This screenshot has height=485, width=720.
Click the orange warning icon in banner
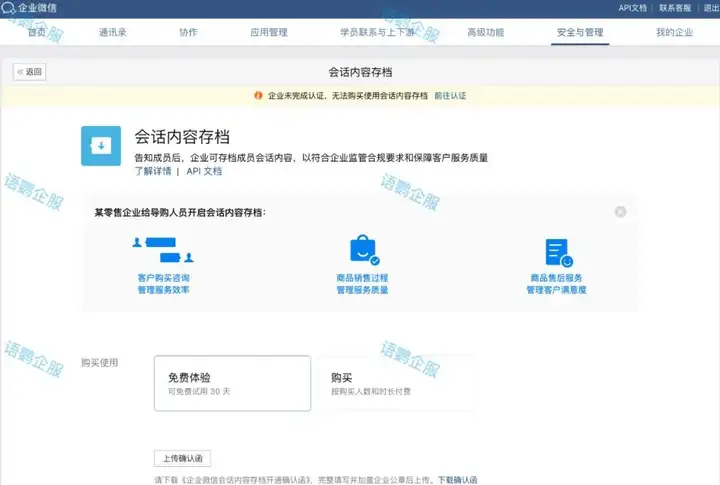[x=258, y=96]
